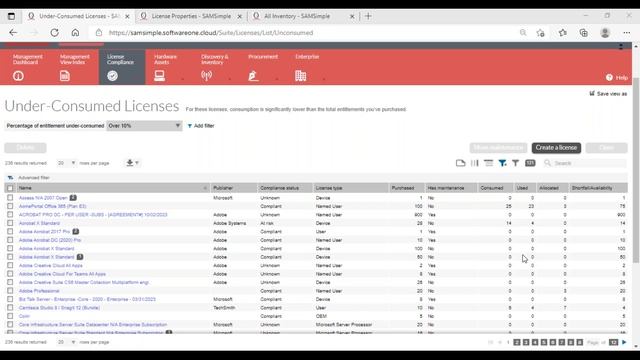Viewport: 640px width, 360px height.
Task: Switch to All Inventory browser tab
Action: (x=302, y=16)
